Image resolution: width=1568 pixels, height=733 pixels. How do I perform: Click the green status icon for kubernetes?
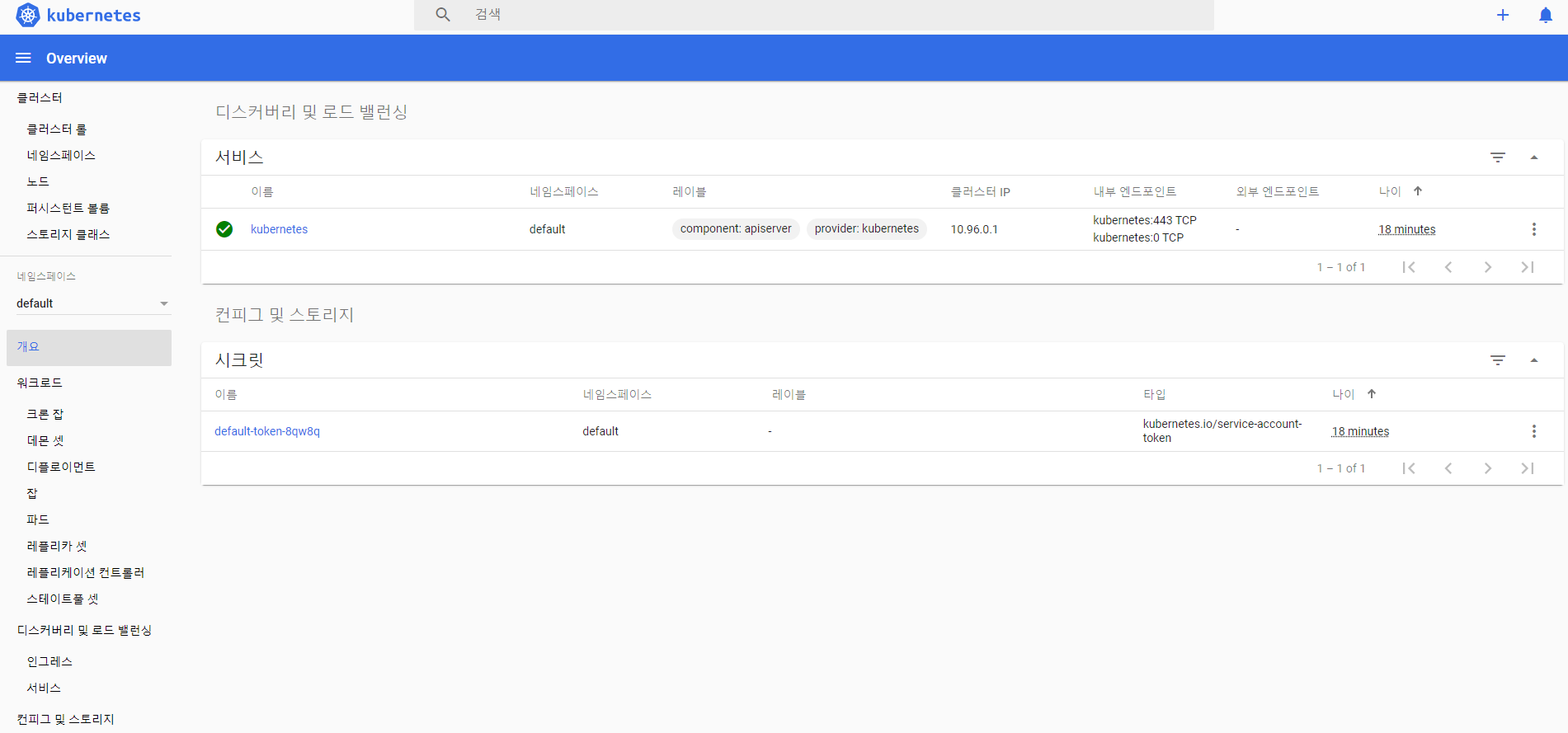(224, 229)
